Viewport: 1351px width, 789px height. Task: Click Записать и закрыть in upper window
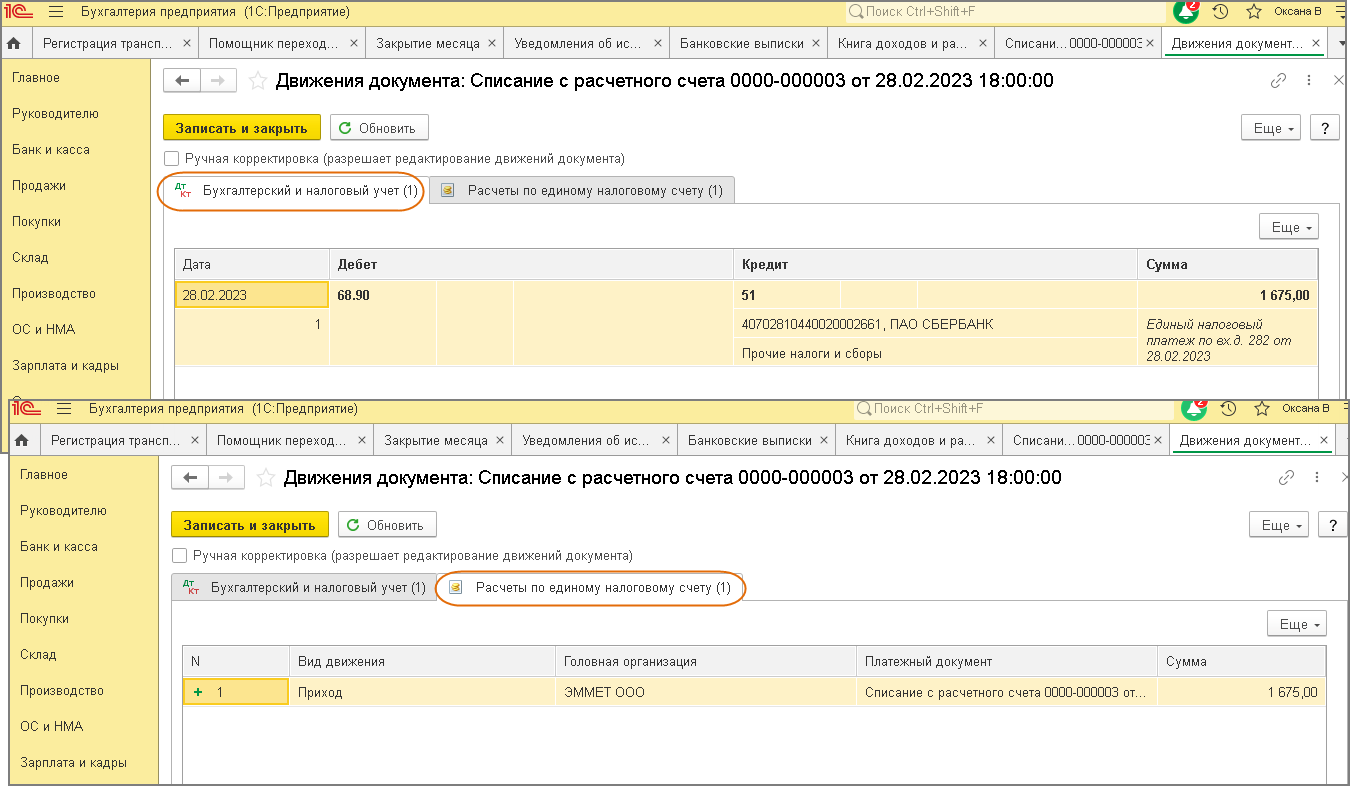[x=242, y=128]
